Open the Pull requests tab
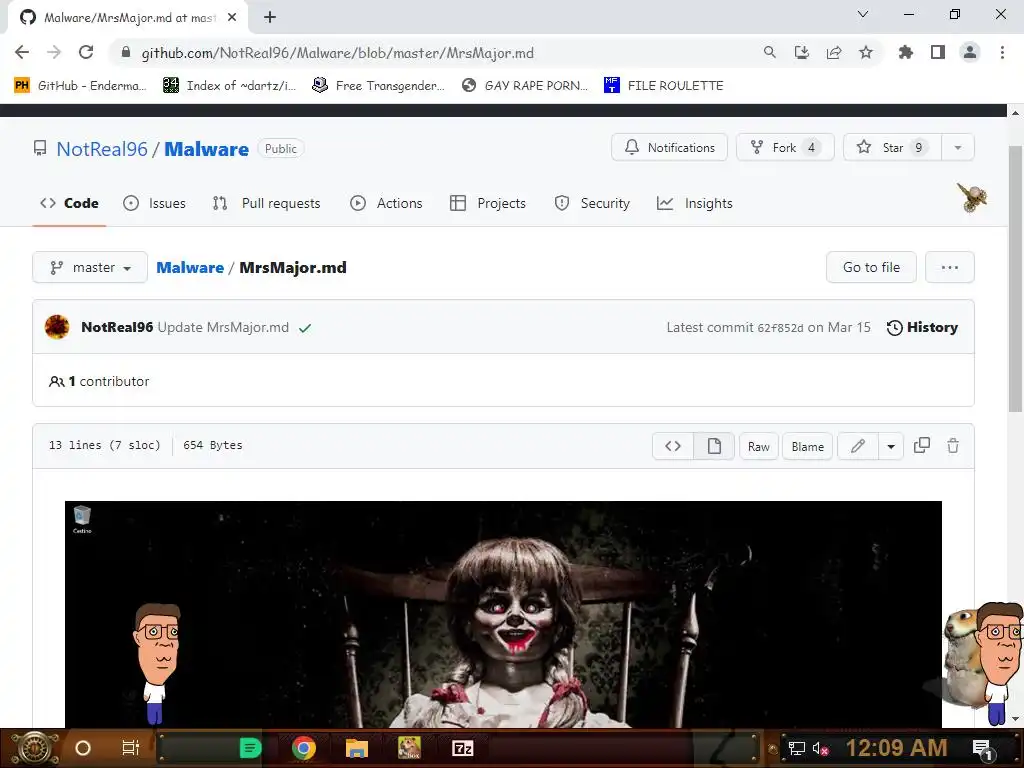The image size is (1024, 768). pyautogui.click(x=266, y=203)
